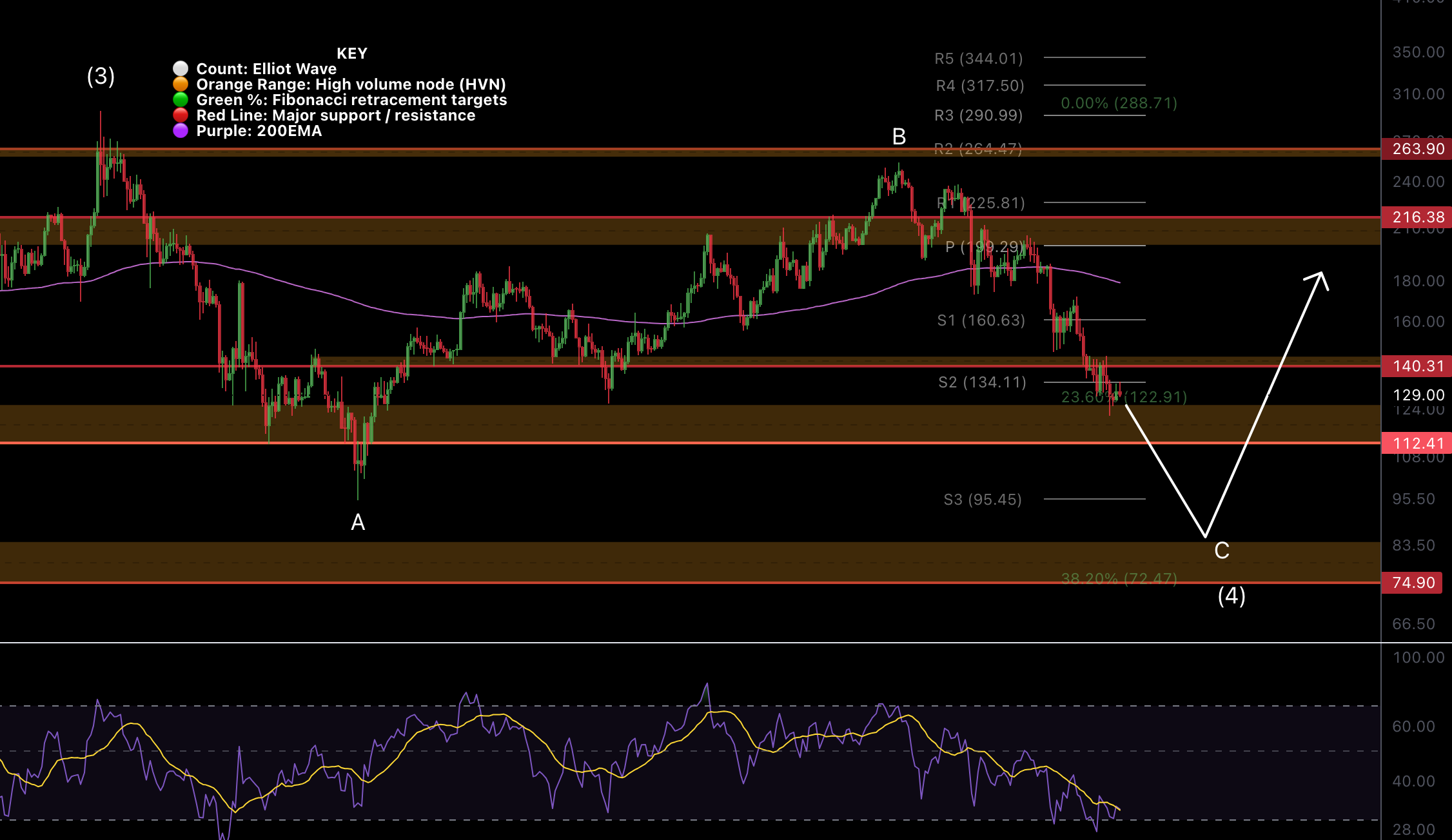Click the 263.90 red price tag
This screenshot has width=1452, height=840.
1417,149
